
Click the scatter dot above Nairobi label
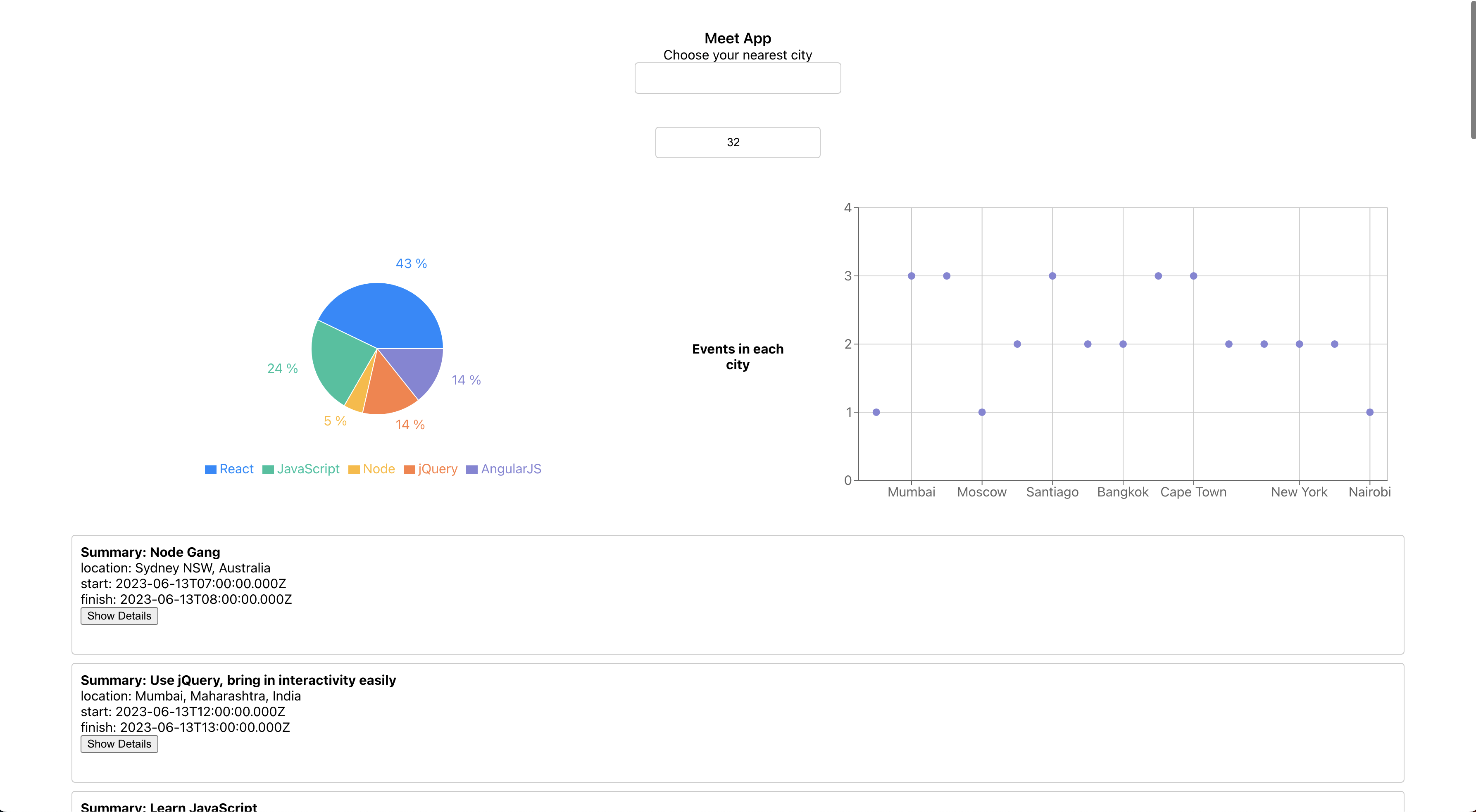click(1369, 412)
